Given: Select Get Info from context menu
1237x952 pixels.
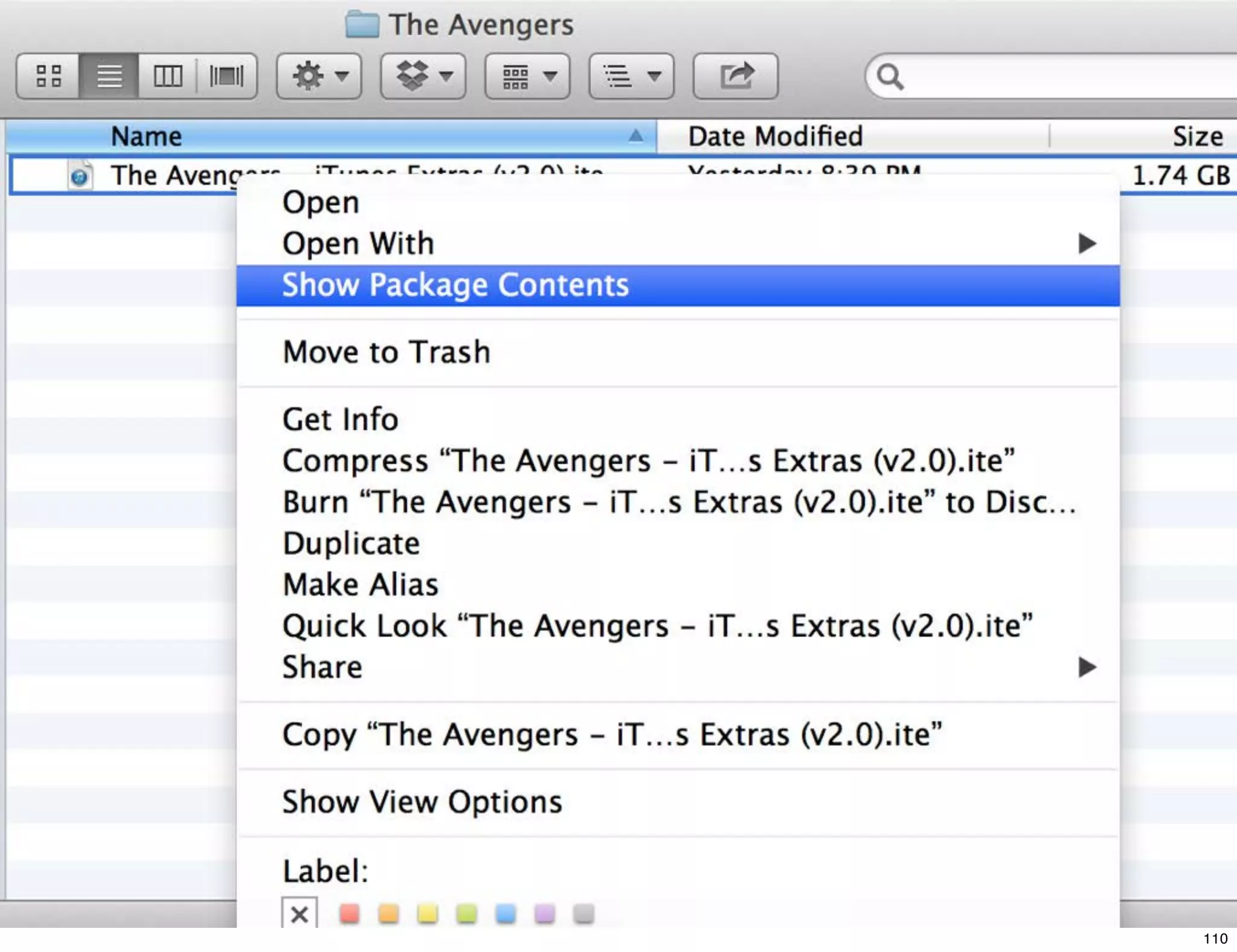Looking at the screenshot, I should click(341, 419).
